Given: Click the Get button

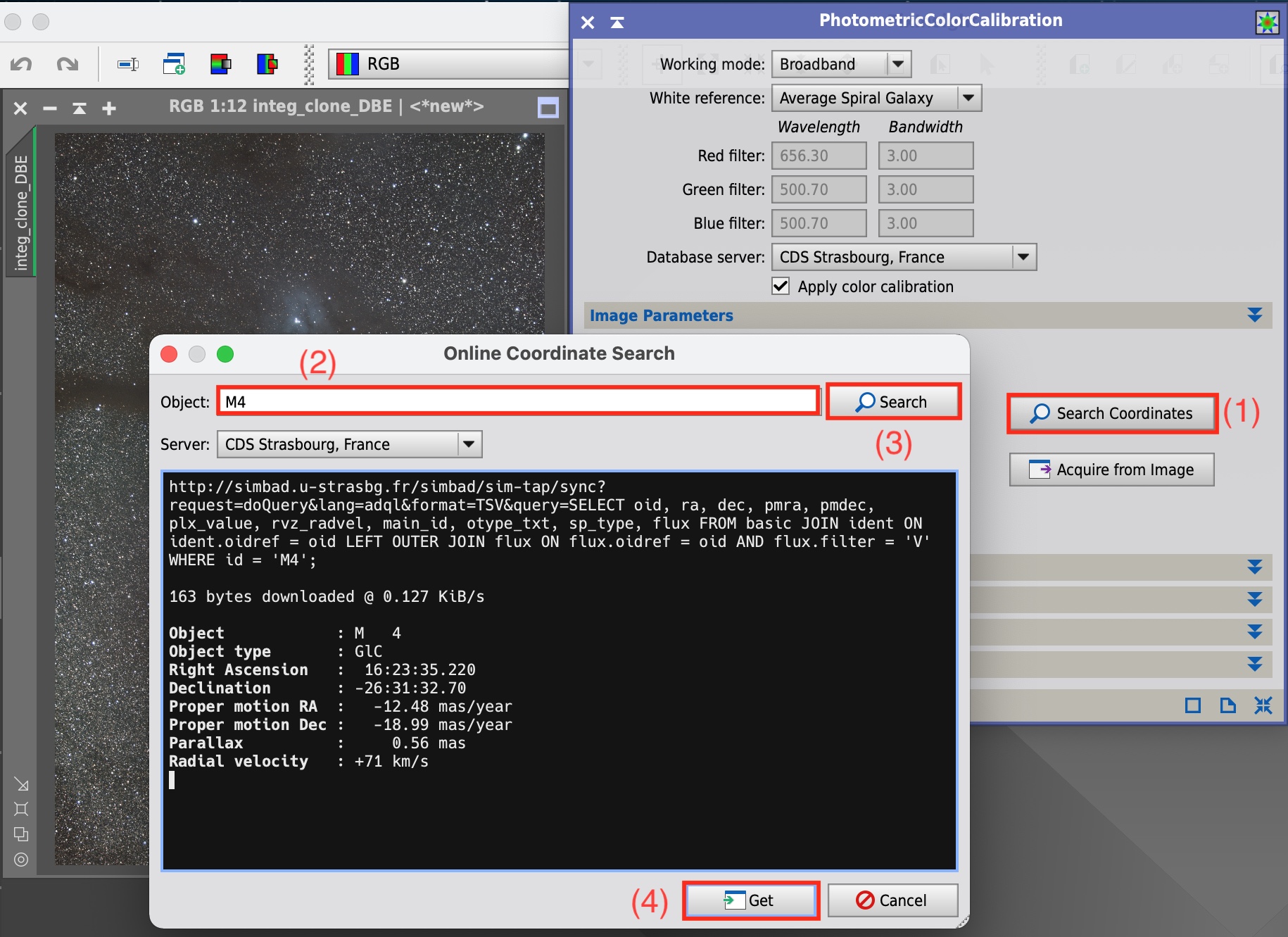Looking at the screenshot, I should tap(750, 900).
